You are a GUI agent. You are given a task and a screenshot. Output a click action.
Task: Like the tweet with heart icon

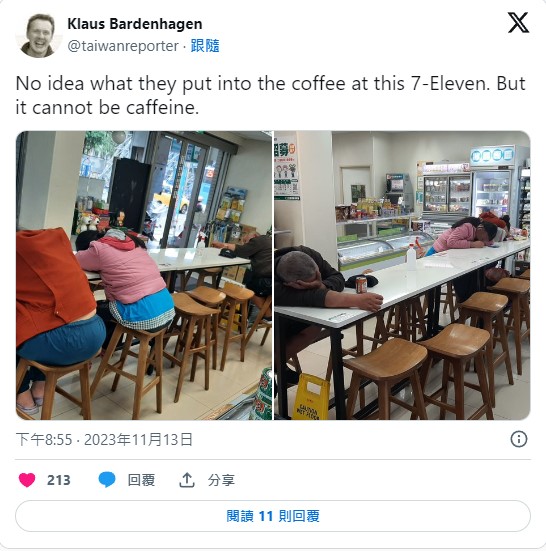point(27,480)
